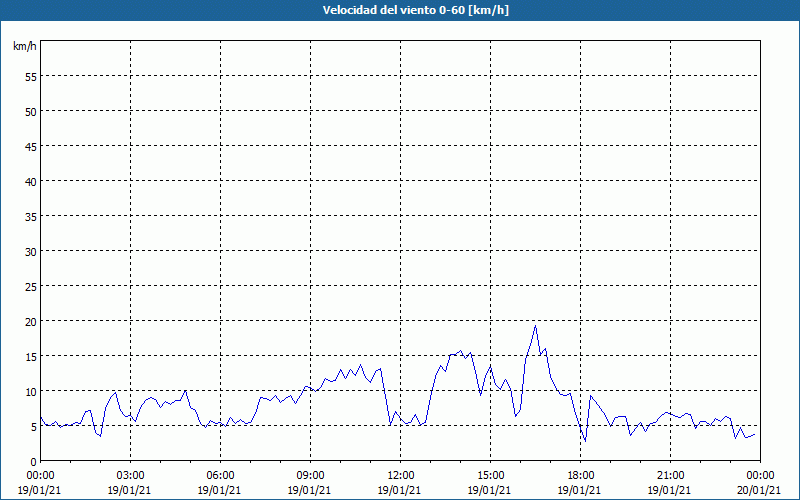Click the y-axis label '10'
The height and width of the screenshot is (500, 800).
tap(31, 391)
